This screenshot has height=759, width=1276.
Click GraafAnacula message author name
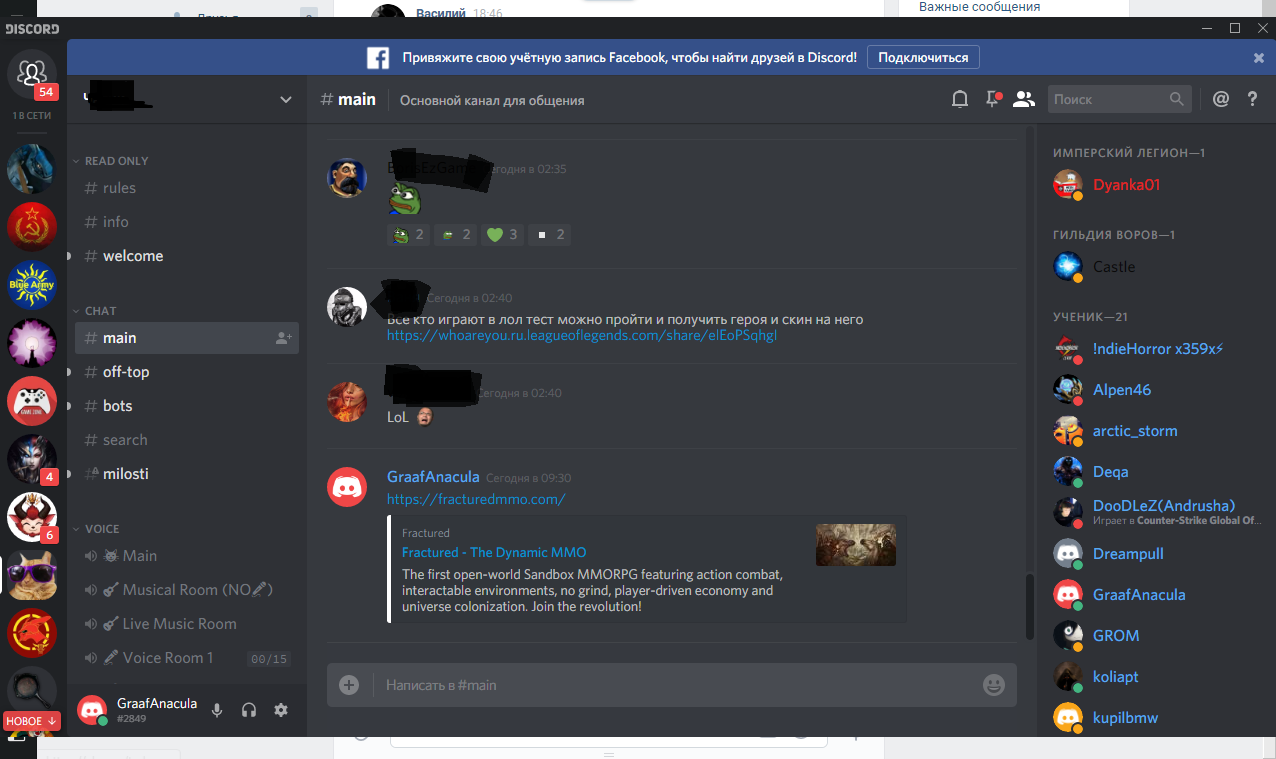pos(433,477)
